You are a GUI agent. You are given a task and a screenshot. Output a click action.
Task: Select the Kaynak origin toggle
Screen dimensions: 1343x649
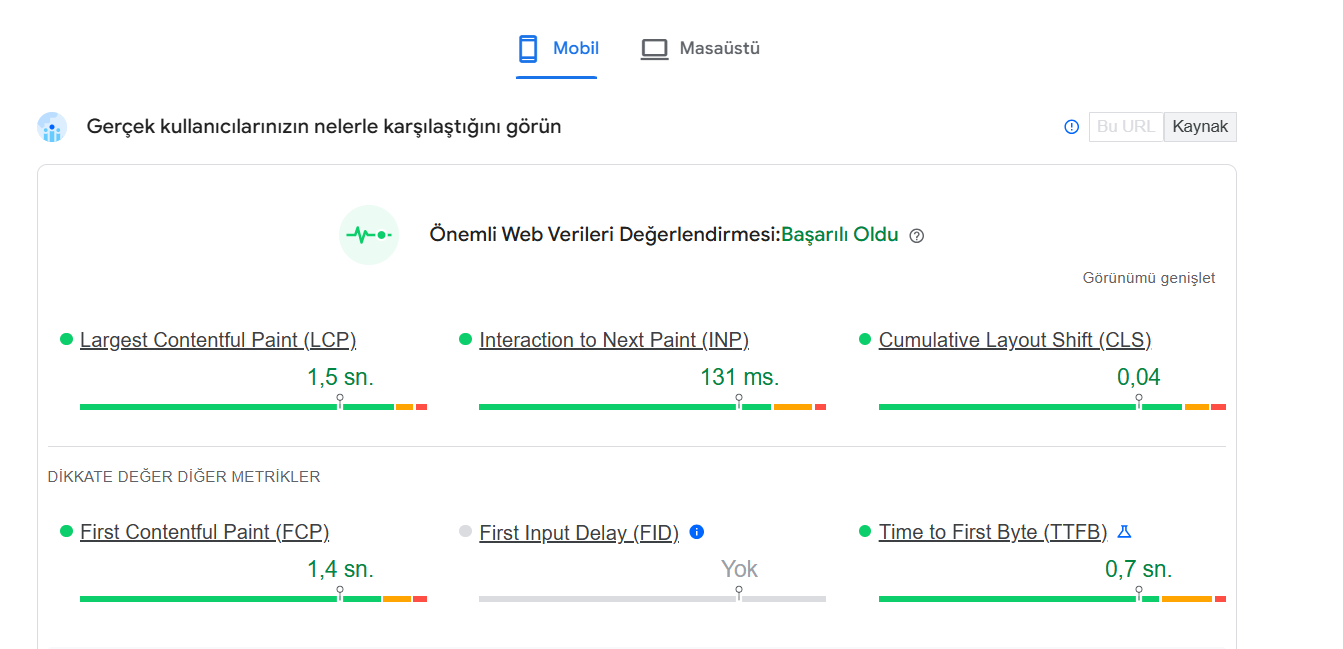1200,127
